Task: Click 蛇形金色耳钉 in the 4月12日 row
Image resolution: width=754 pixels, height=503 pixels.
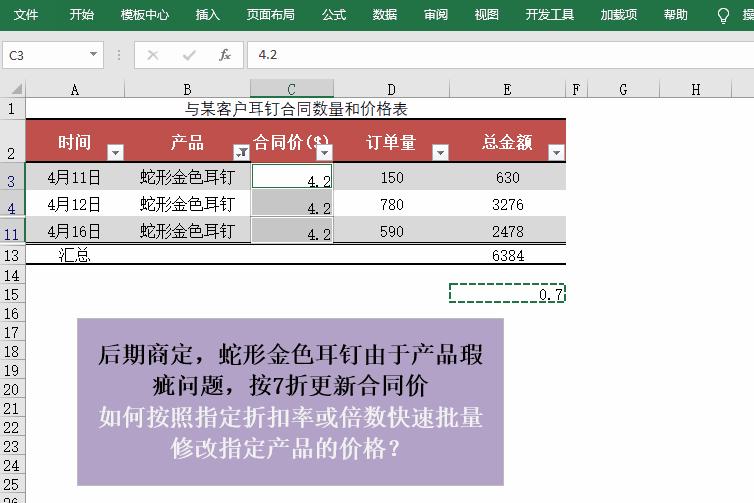Action: pyautogui.click(x=188, y=204)
